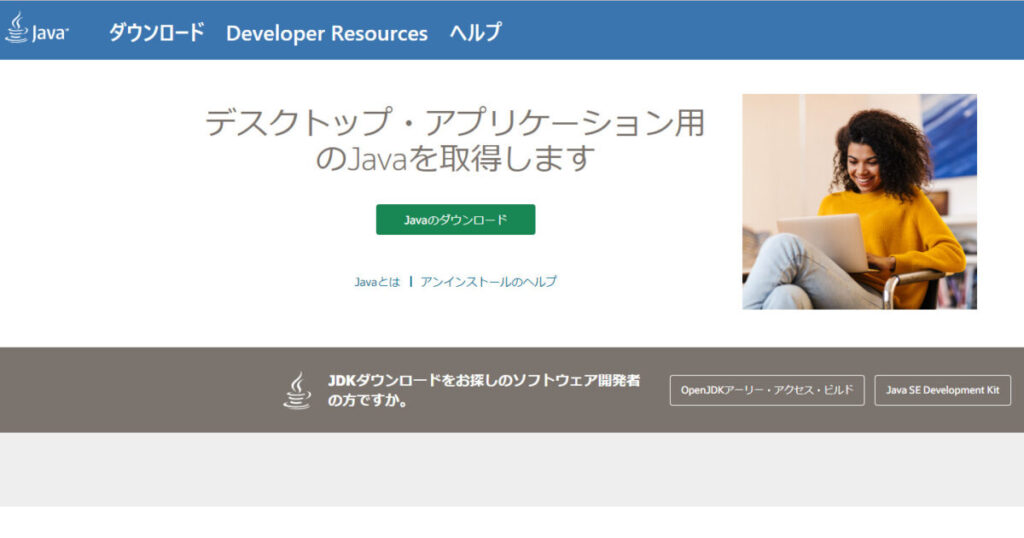
Task: Click the photo of the woman with a laptop
Action: (x=859, y=201)
